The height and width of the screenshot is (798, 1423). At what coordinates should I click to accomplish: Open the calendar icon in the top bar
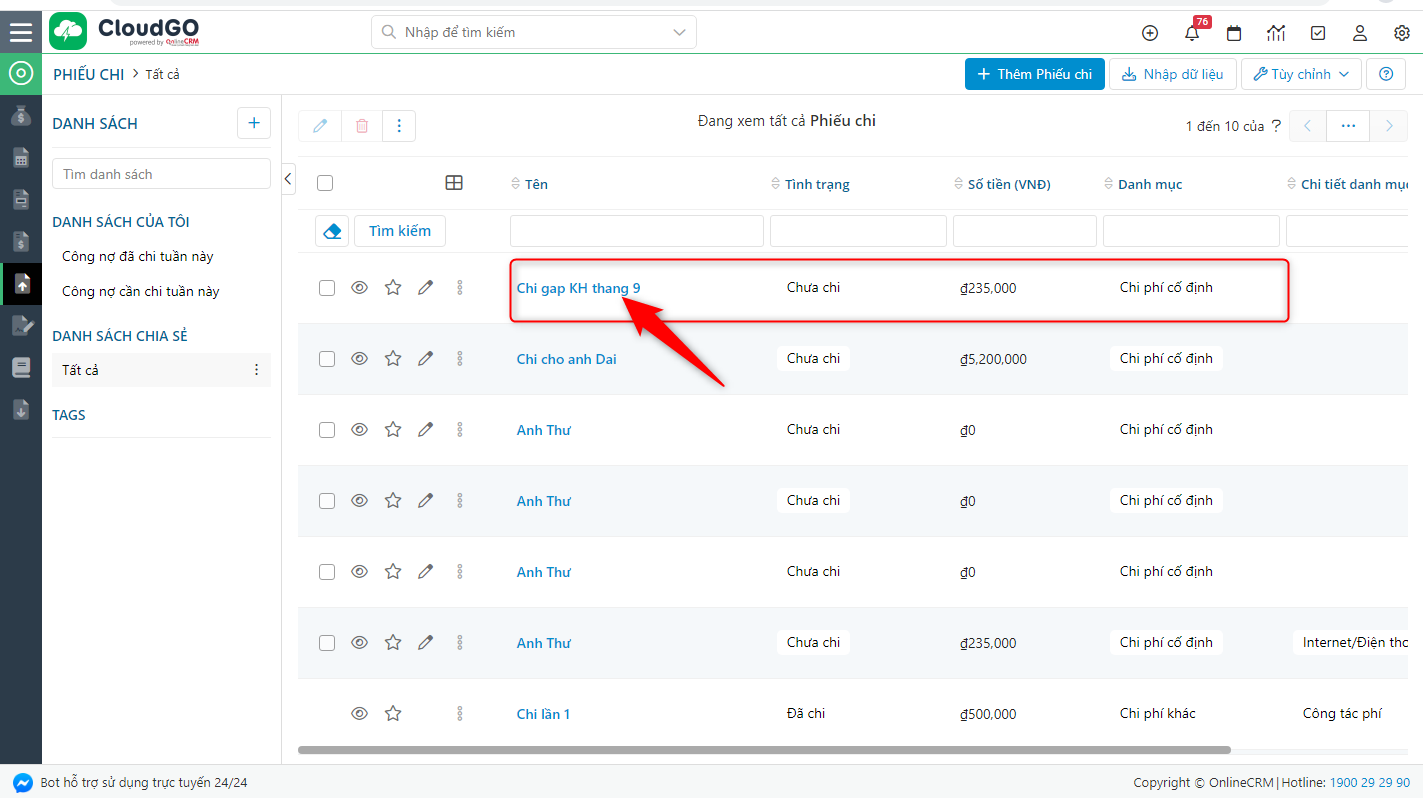click(1234, 32)
